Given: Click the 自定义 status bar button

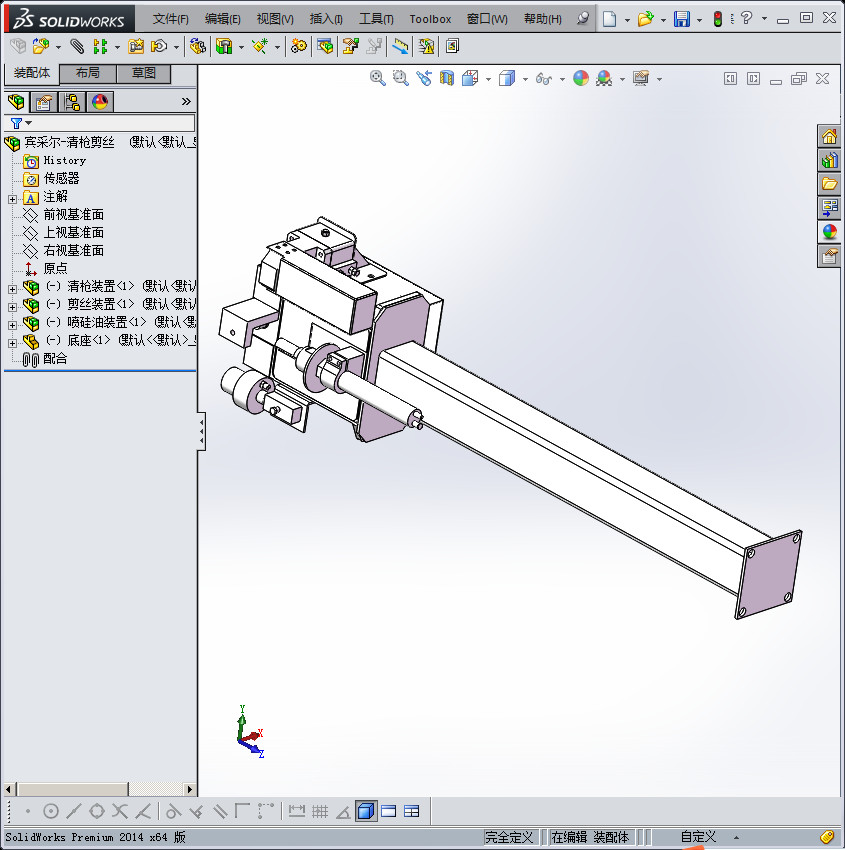Looking at the screenshot, I should (698, 837).
